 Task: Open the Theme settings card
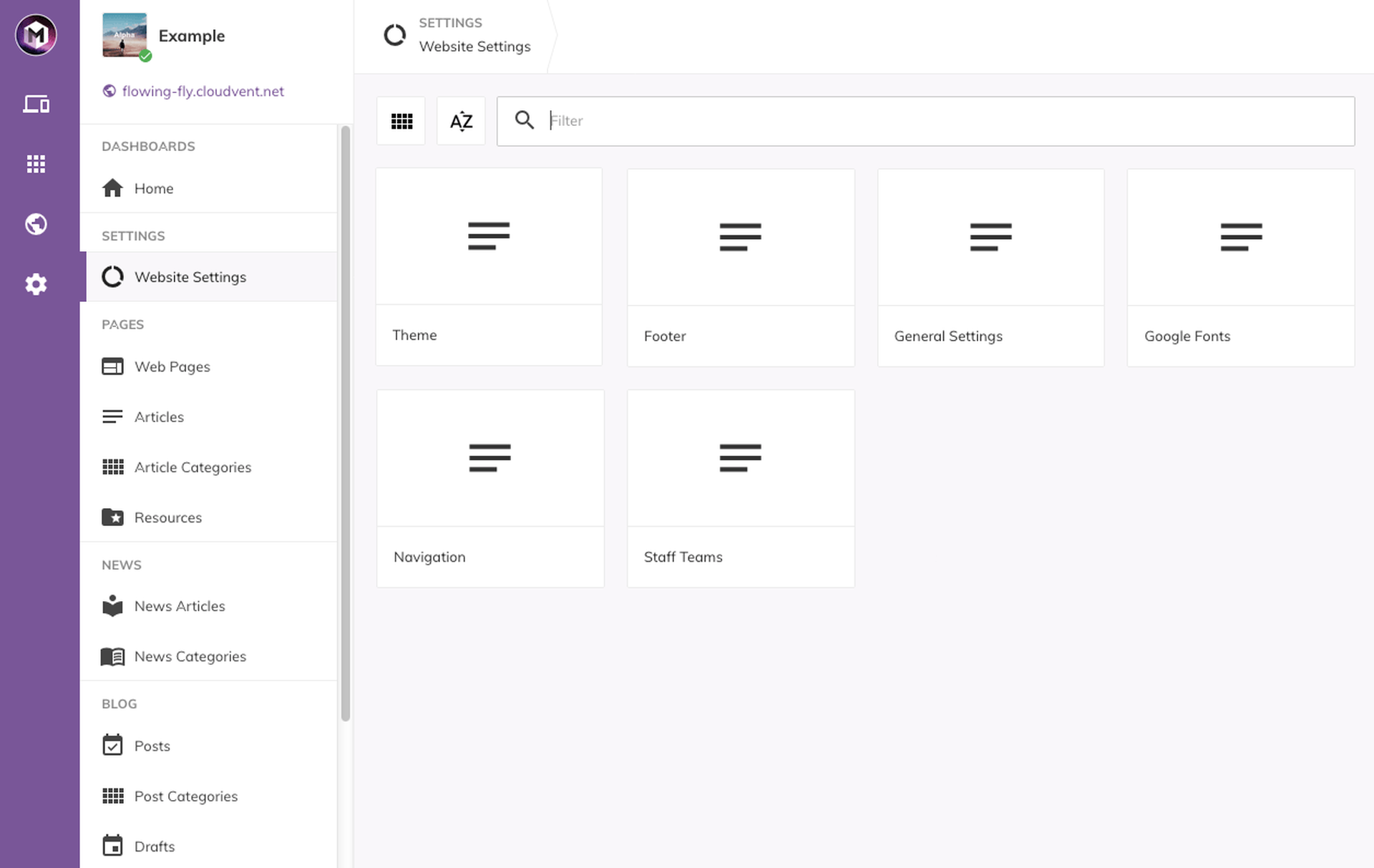(x=489, y=267)
